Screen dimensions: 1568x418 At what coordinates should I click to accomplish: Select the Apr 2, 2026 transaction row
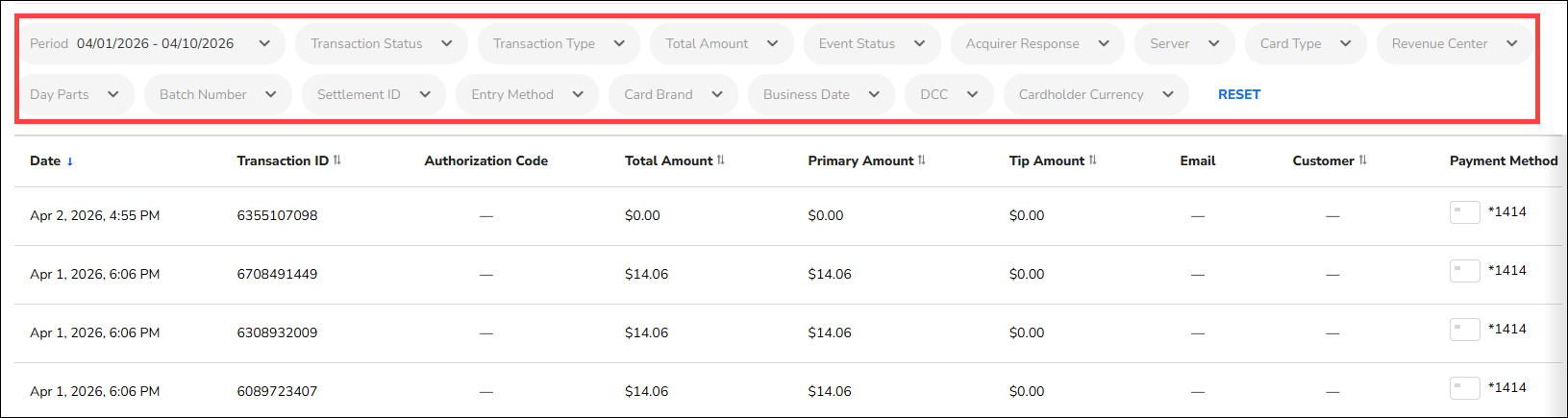95,216
